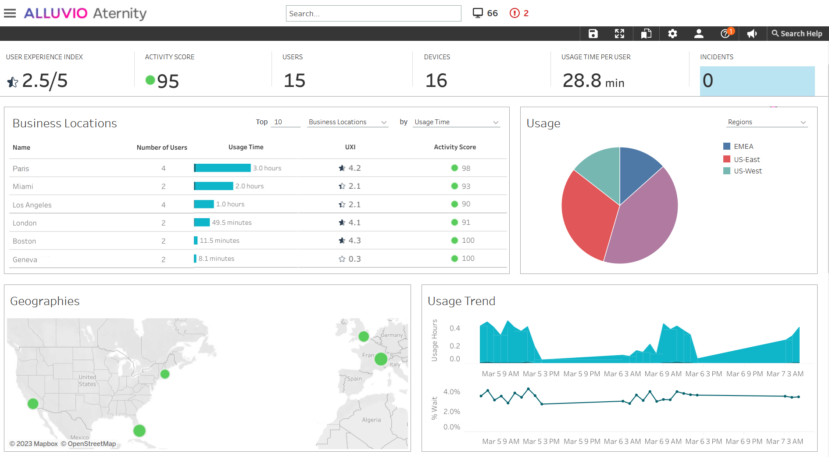Click the fullscreen expand icon
The width and height of the screenshot is (829, 457).
(x=620, y=33)
